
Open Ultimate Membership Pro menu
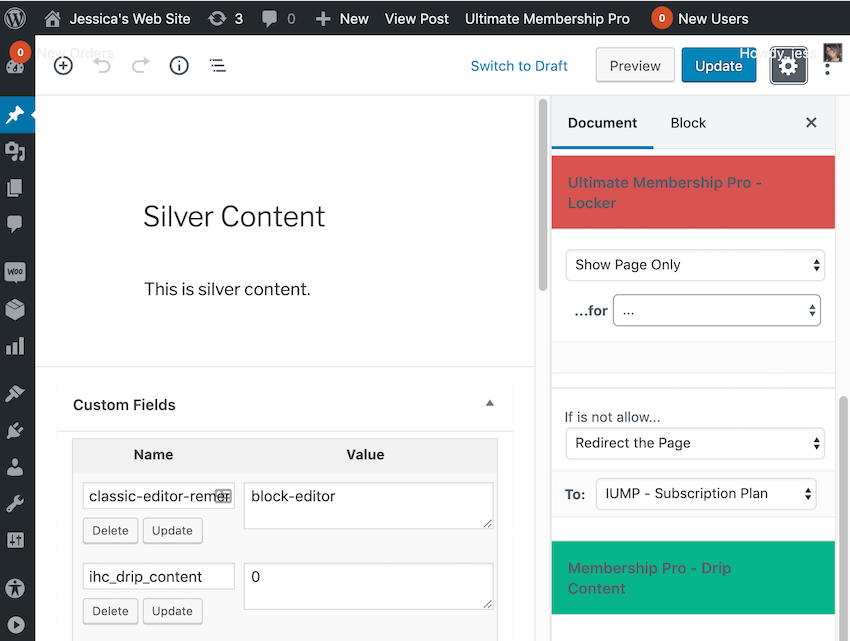[547, 18]
